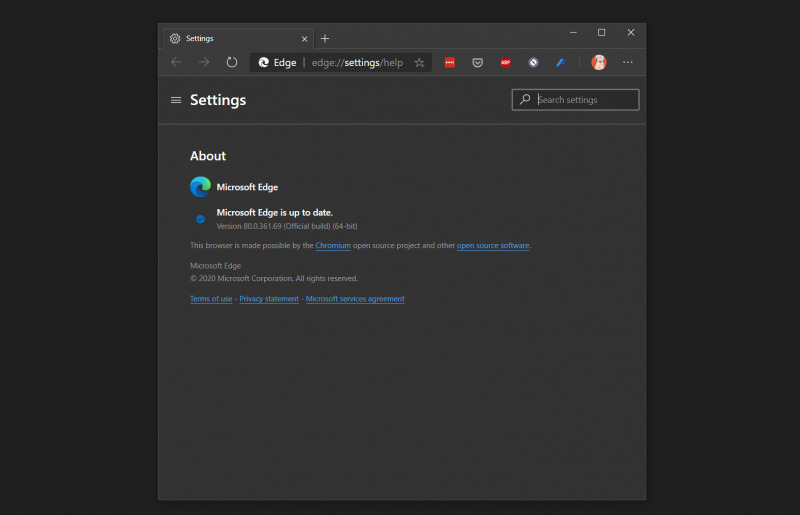Minimize the Edge window
800x515 pixels.
573,32
